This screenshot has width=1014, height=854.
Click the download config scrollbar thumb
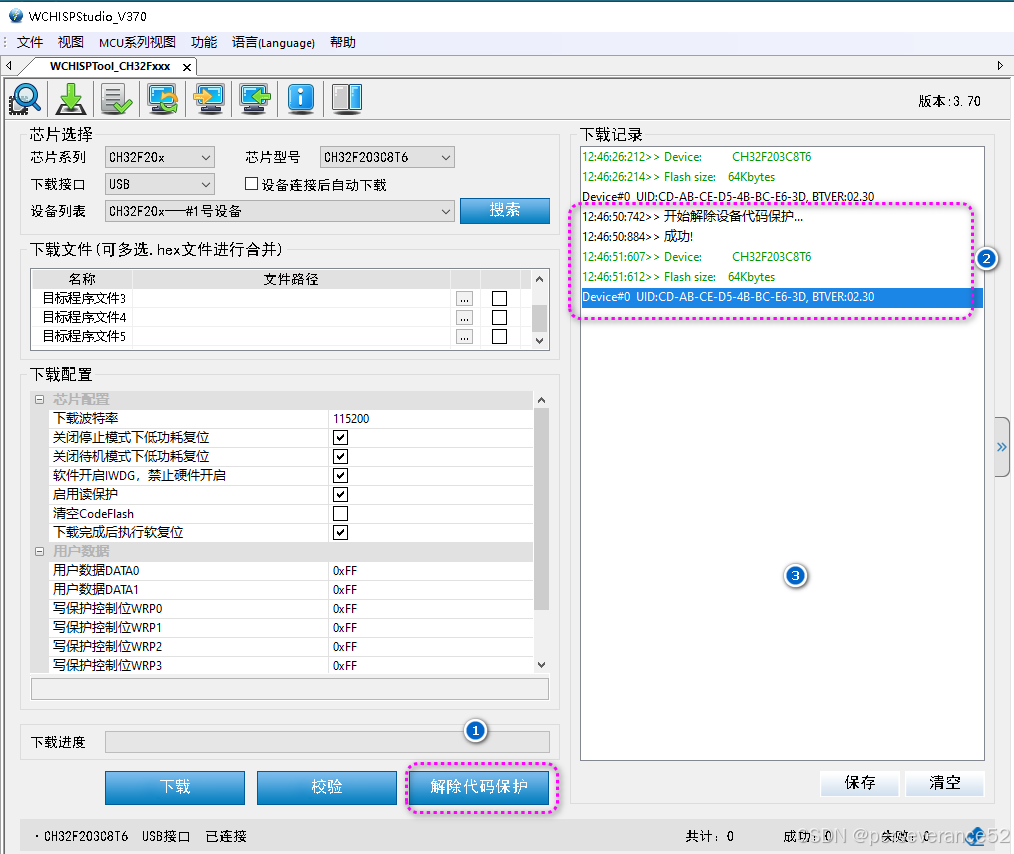[541, 509]
